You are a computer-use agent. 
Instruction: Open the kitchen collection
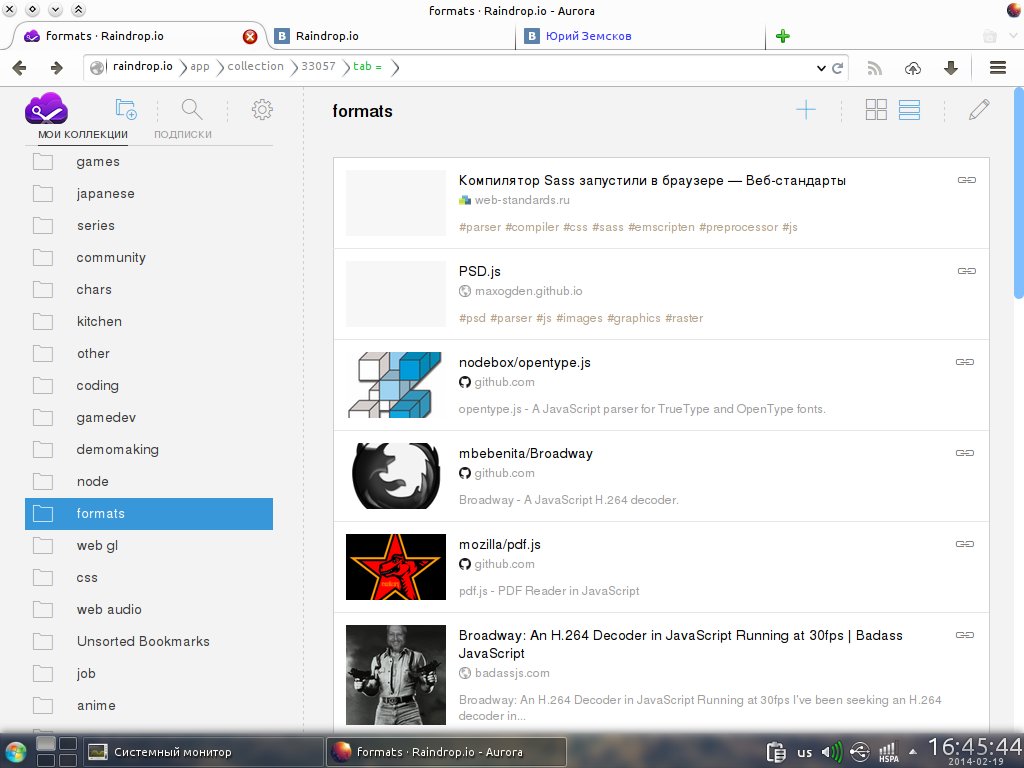coord(149,321)
